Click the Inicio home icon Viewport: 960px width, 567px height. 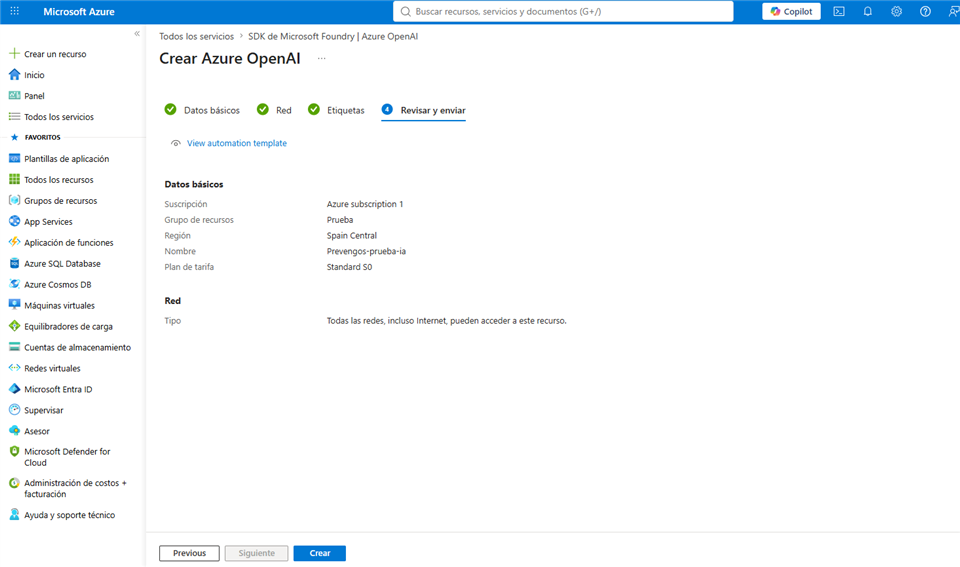click(x=14, y=75)
